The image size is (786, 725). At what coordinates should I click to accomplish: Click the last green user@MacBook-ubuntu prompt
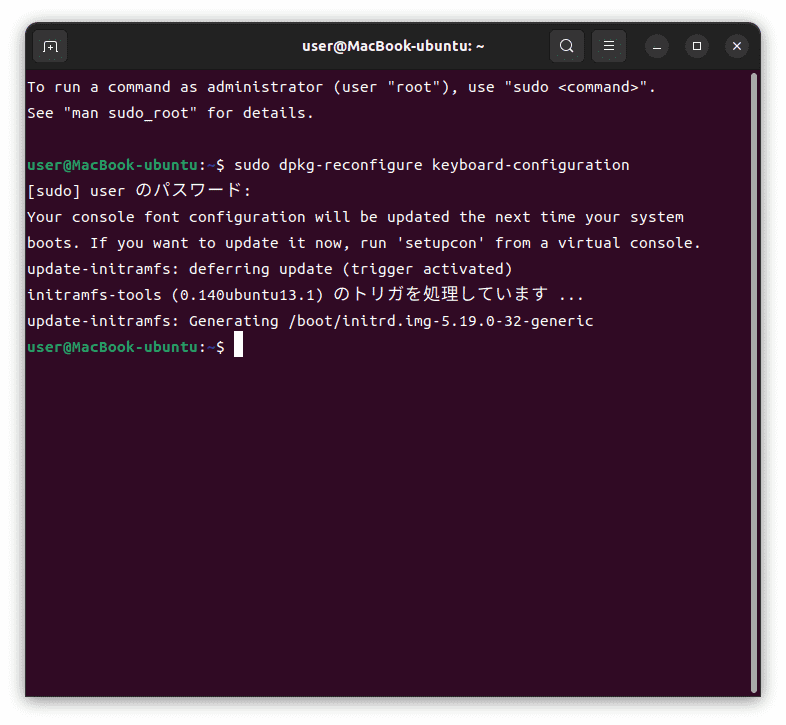click(113, 347)
